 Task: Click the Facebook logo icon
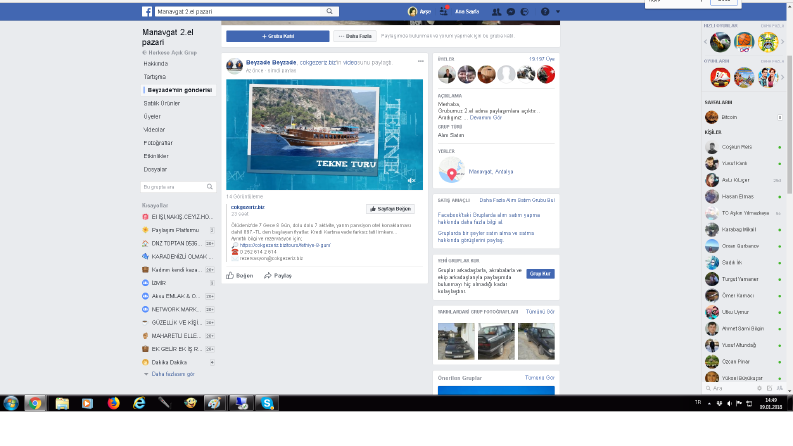coord(147,11)
